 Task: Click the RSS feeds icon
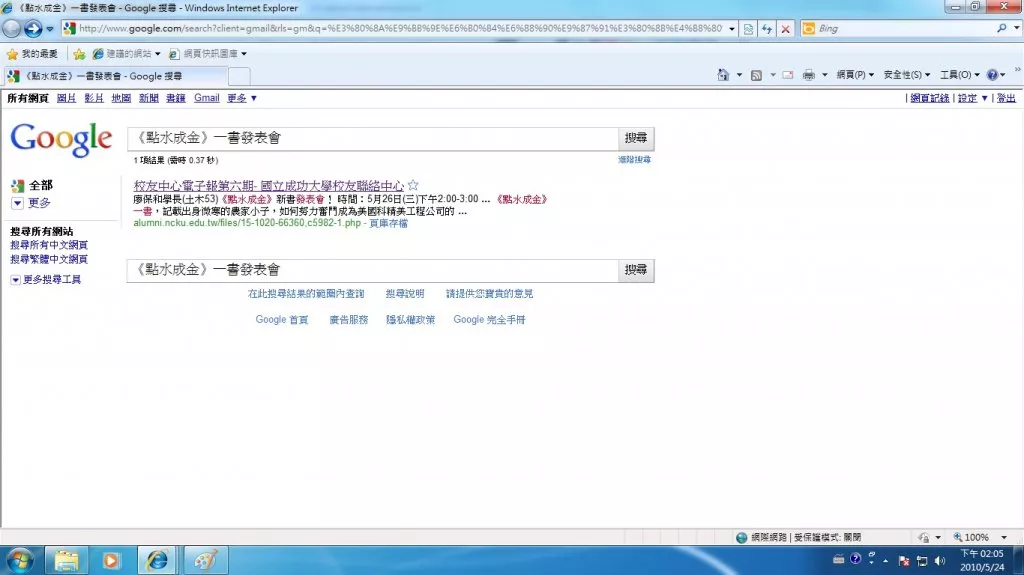click(x=756, y=75)
